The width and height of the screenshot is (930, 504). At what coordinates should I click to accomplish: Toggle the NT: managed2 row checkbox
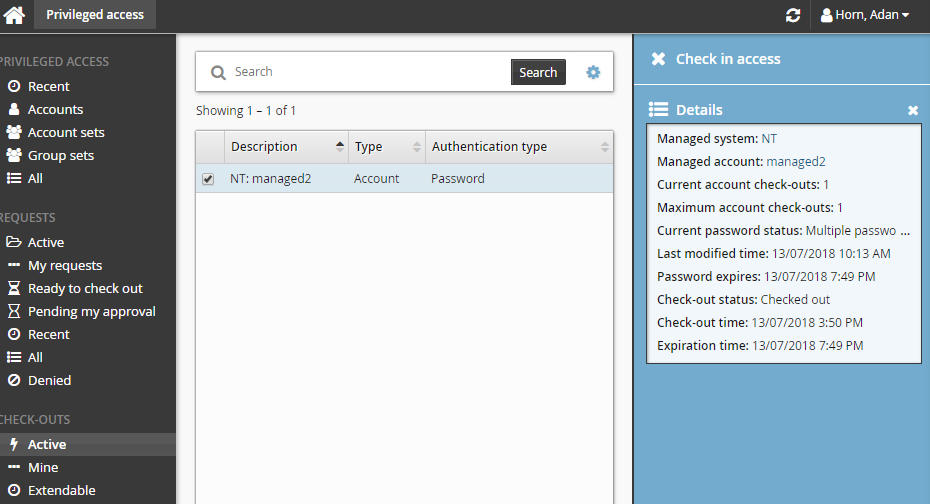point(208,179)
